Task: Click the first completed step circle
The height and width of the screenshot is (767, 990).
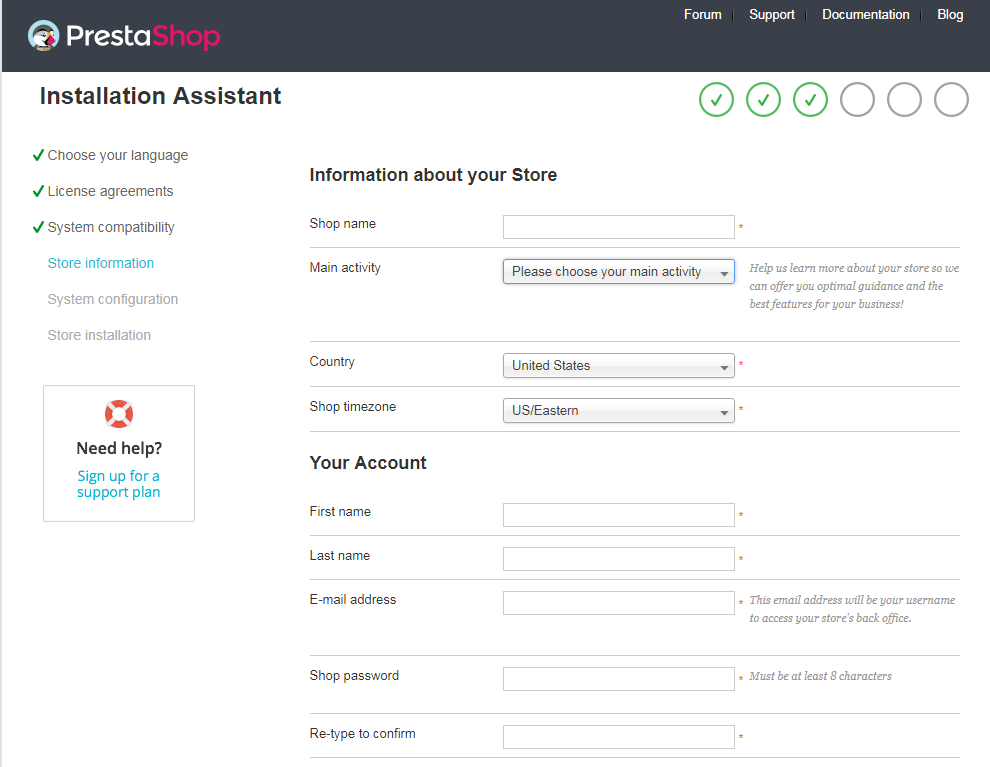Action: (x=716, y=100)
